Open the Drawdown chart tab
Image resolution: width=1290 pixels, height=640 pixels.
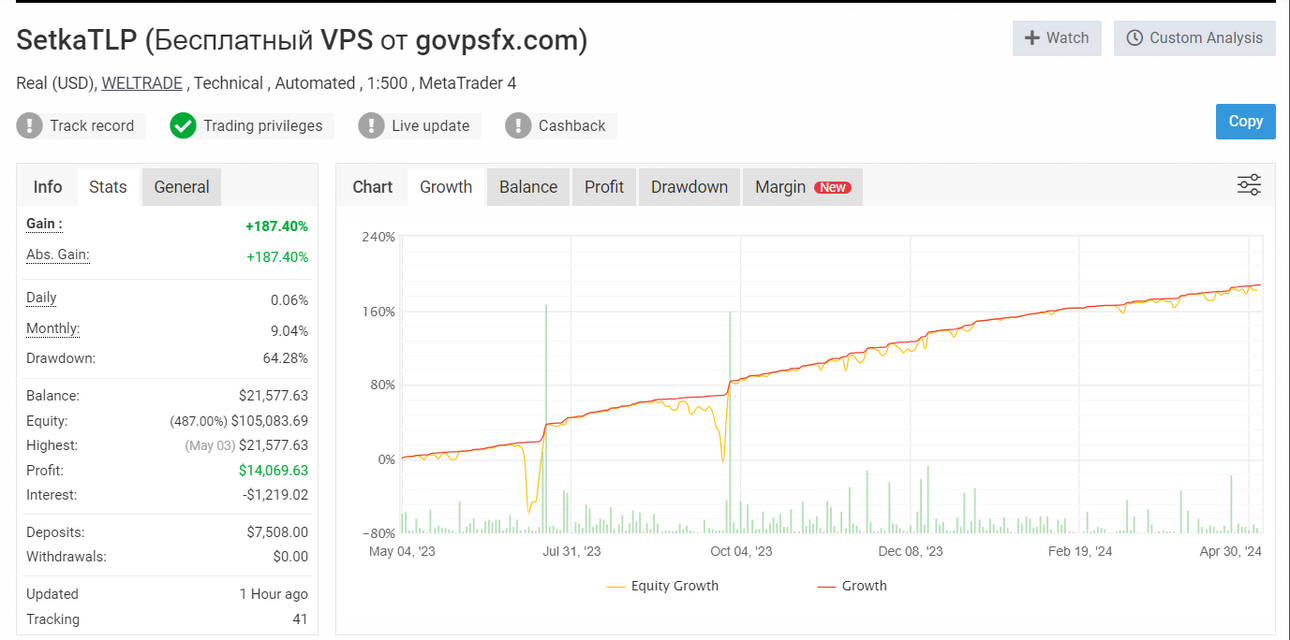coord(689,187)
